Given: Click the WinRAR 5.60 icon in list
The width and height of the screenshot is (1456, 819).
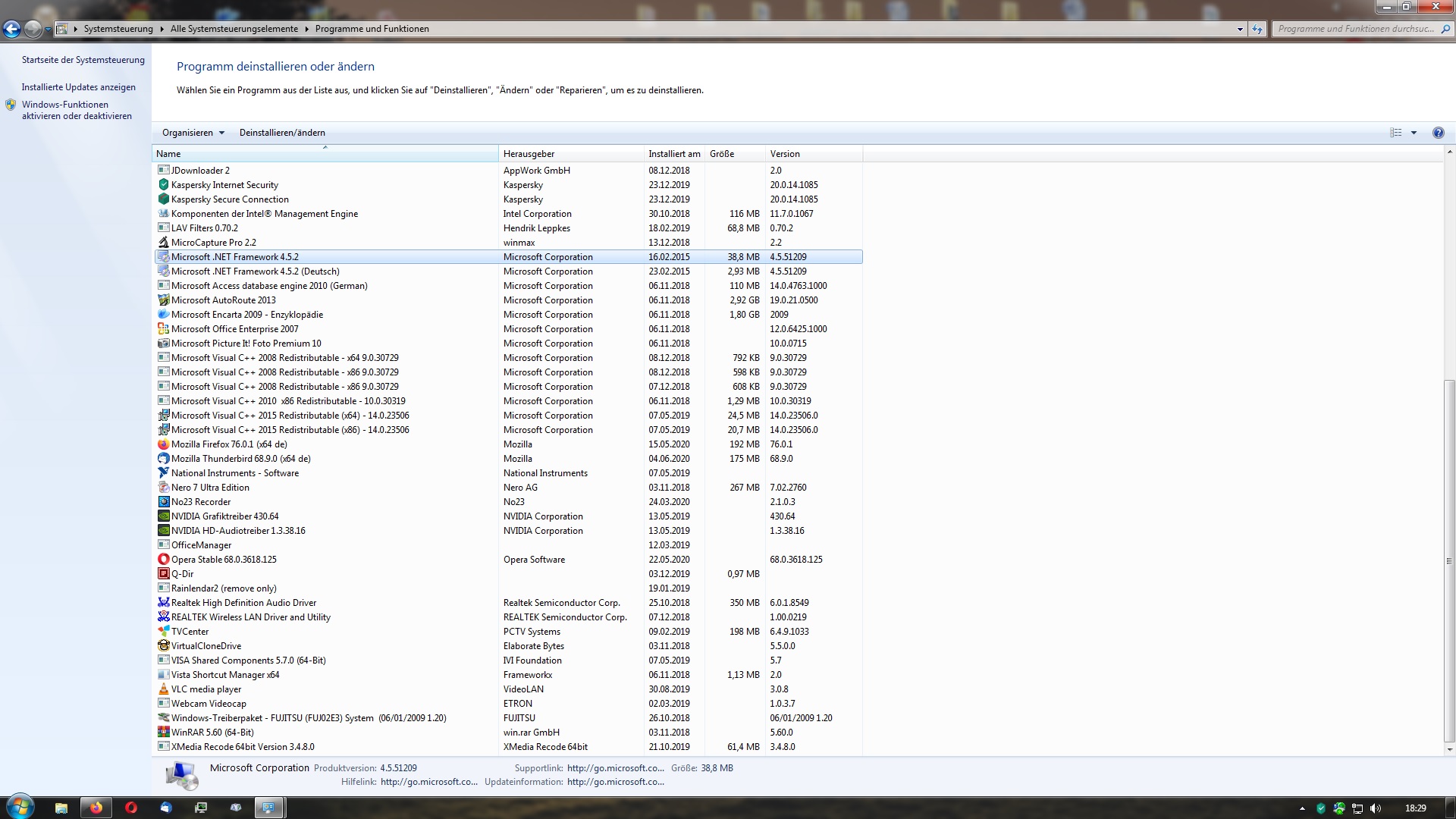Looking at the screenshot, I should pos(163,733).
